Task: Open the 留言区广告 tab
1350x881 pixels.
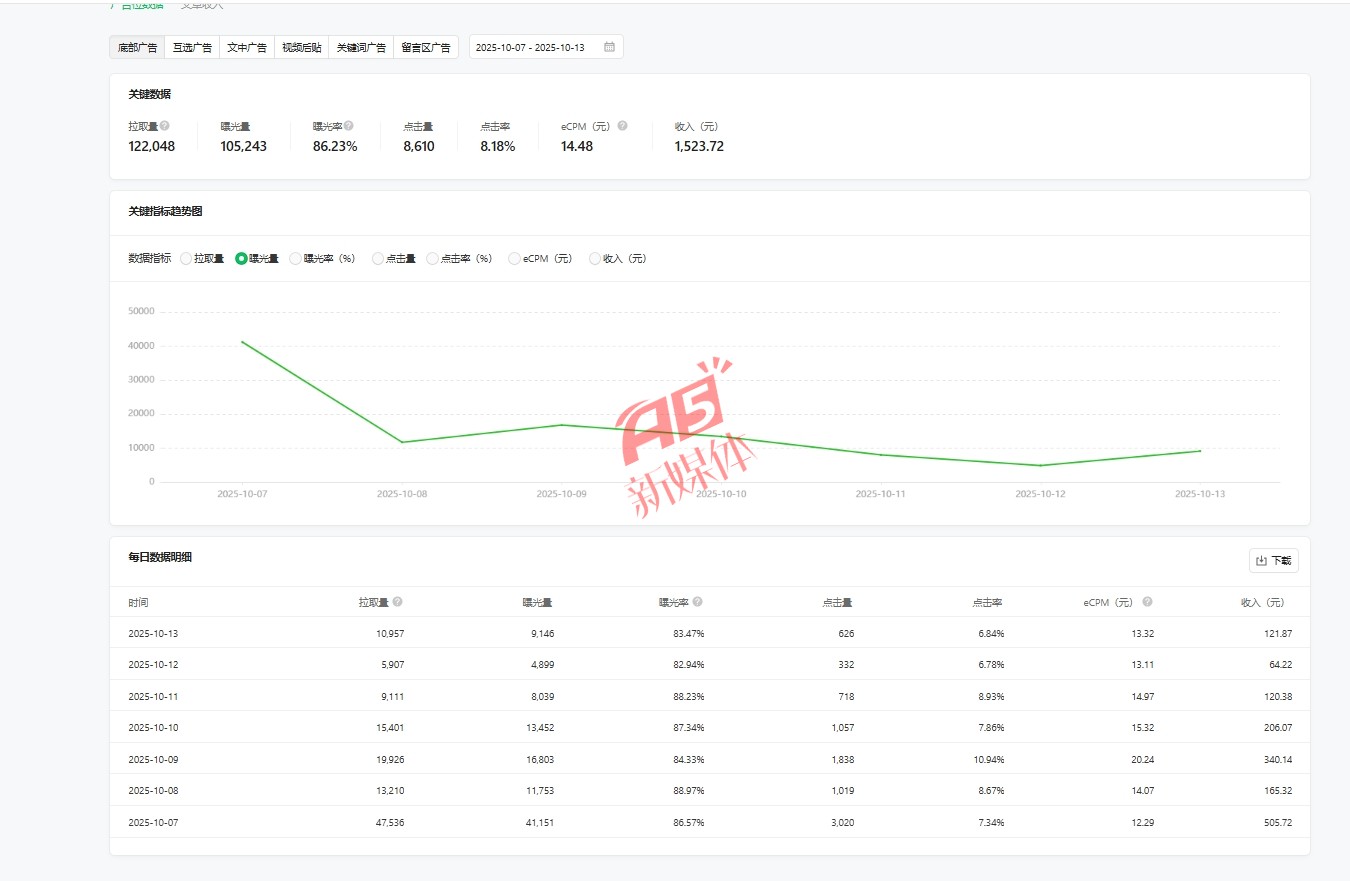Action: (x=425, y=47)
